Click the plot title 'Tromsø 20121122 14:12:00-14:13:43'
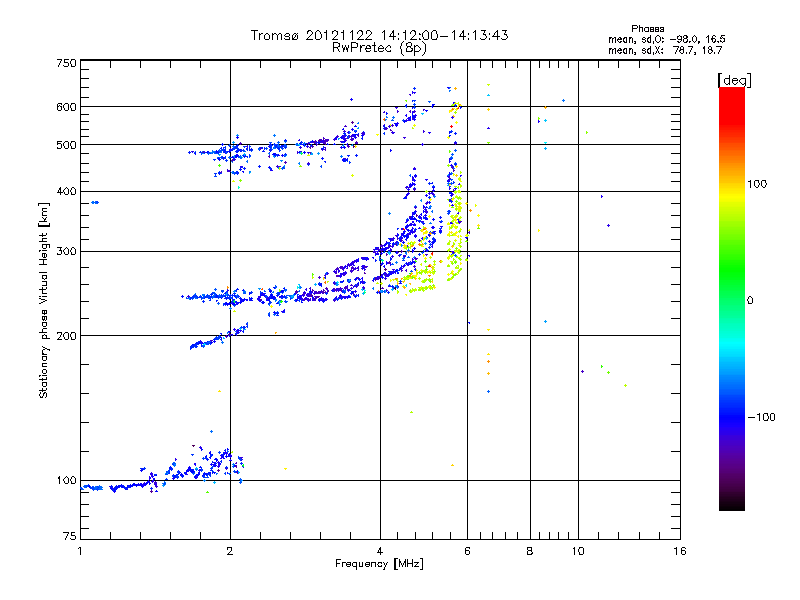Screen dimensions: 800x600 tap(379, 35)
